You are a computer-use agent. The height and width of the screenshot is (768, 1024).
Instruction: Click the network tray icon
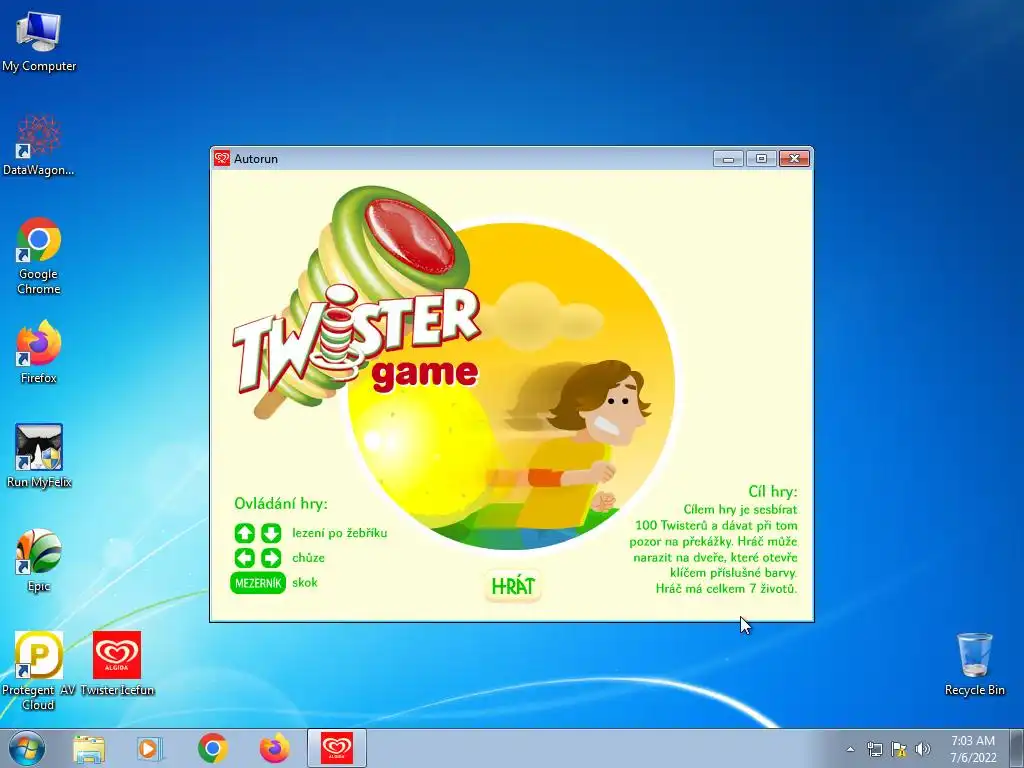click(874, 749)
